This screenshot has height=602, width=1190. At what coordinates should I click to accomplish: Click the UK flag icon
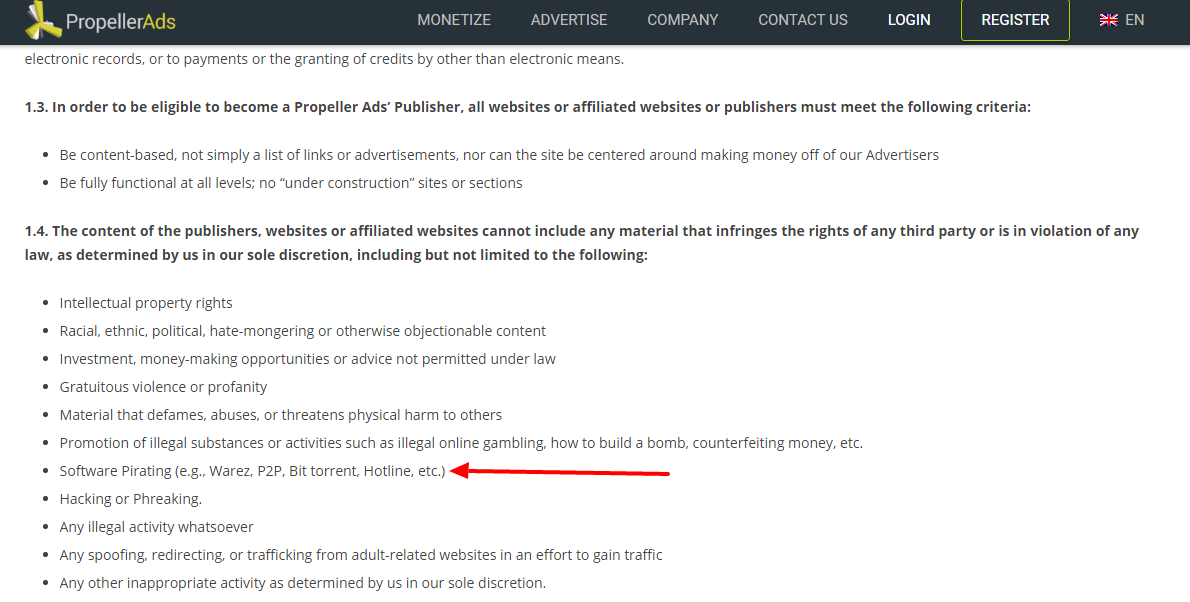(x=1109, y=20)
